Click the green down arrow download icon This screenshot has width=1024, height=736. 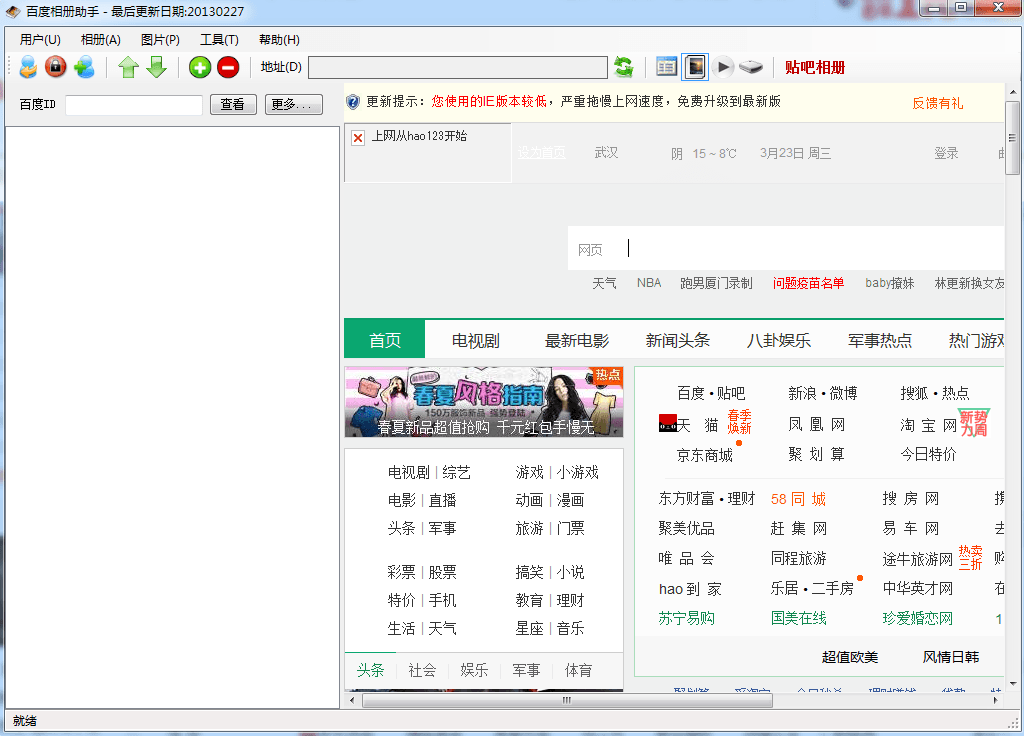157,67
